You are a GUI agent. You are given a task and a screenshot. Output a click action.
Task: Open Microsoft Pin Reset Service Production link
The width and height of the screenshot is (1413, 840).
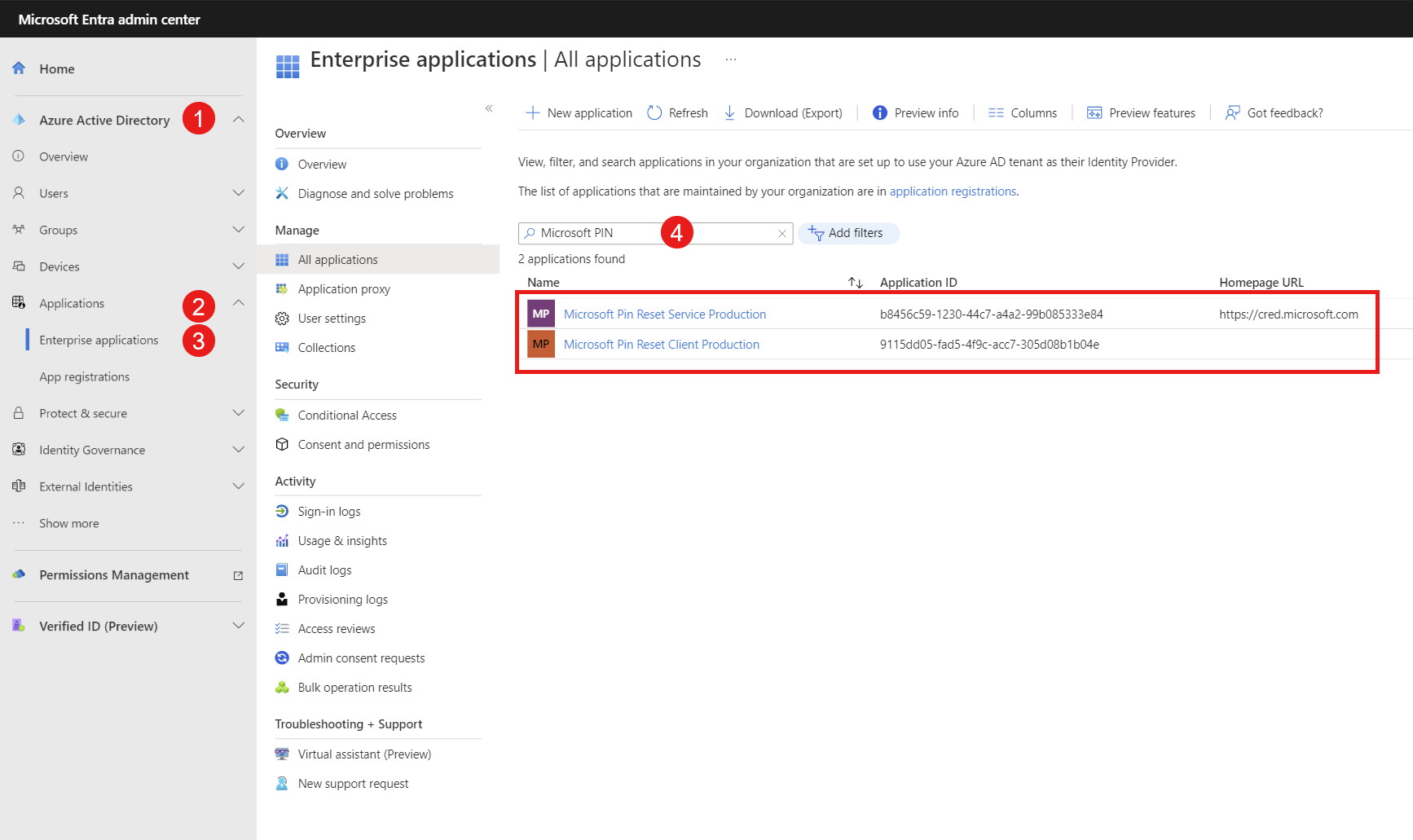point(665,314)
